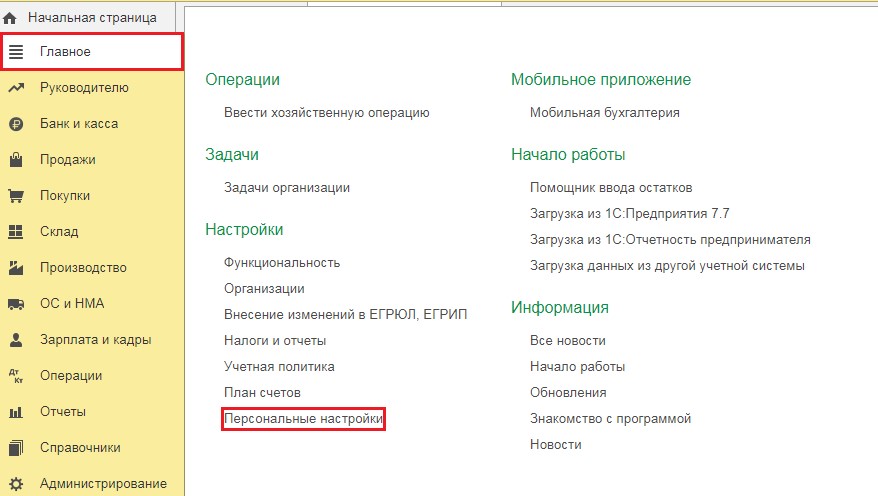This screenshot has width=878, height=496.
Task: Open the Операции section in sidebar
Action: coord(70,376)
